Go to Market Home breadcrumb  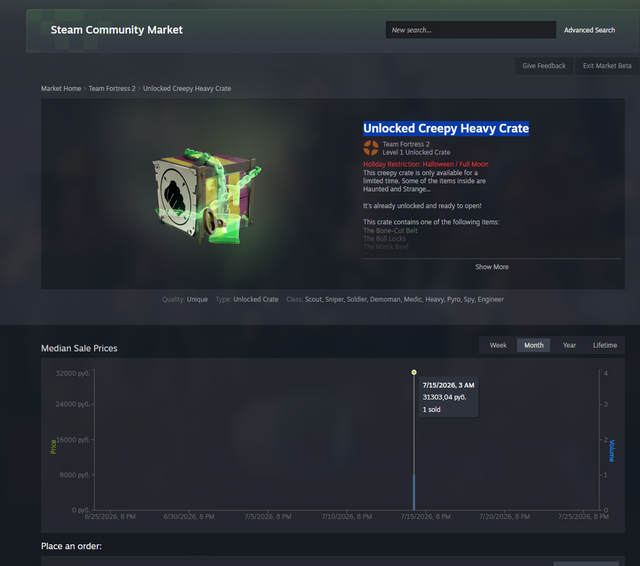(x=61, y=89)
